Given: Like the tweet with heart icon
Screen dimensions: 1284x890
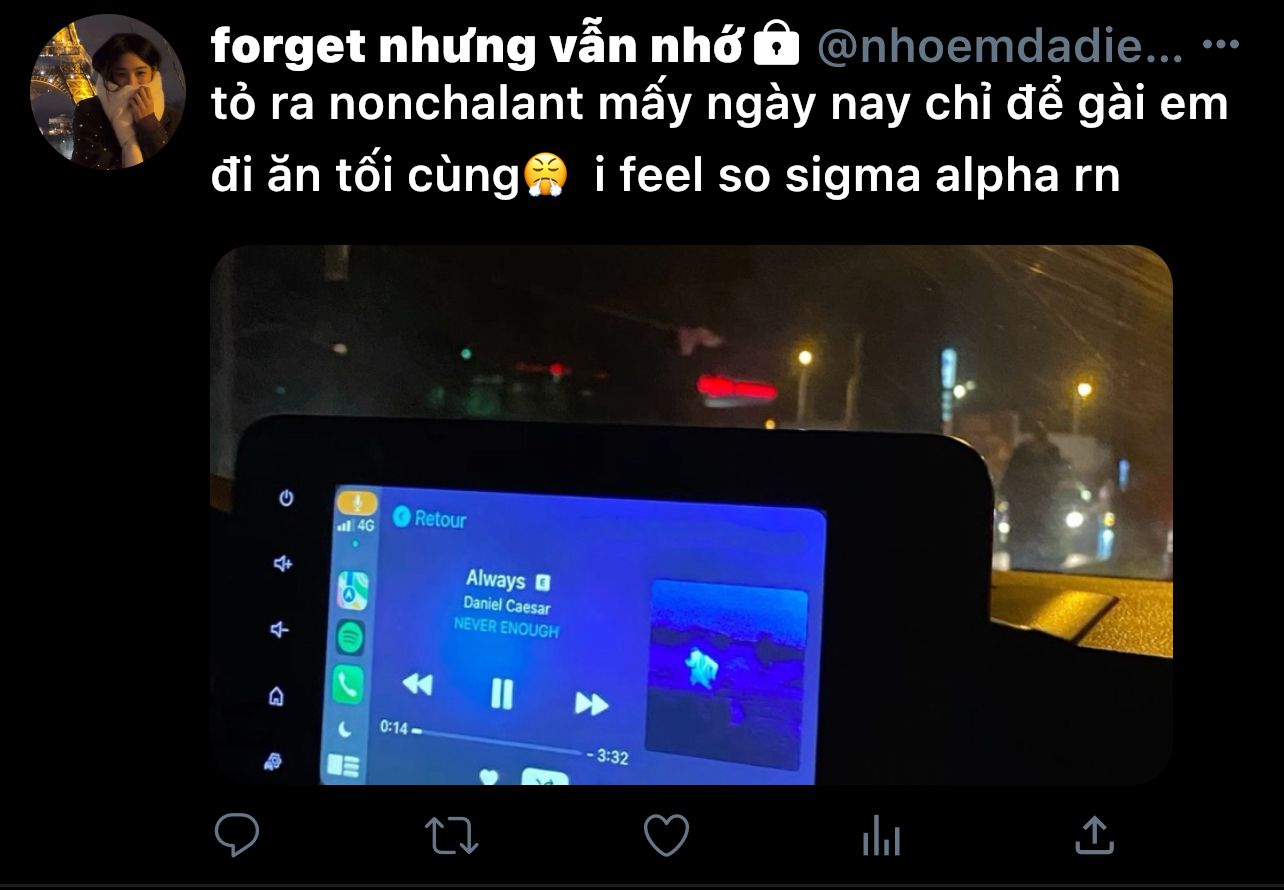Looking at the screenshot, I should [x=666, y=834].
